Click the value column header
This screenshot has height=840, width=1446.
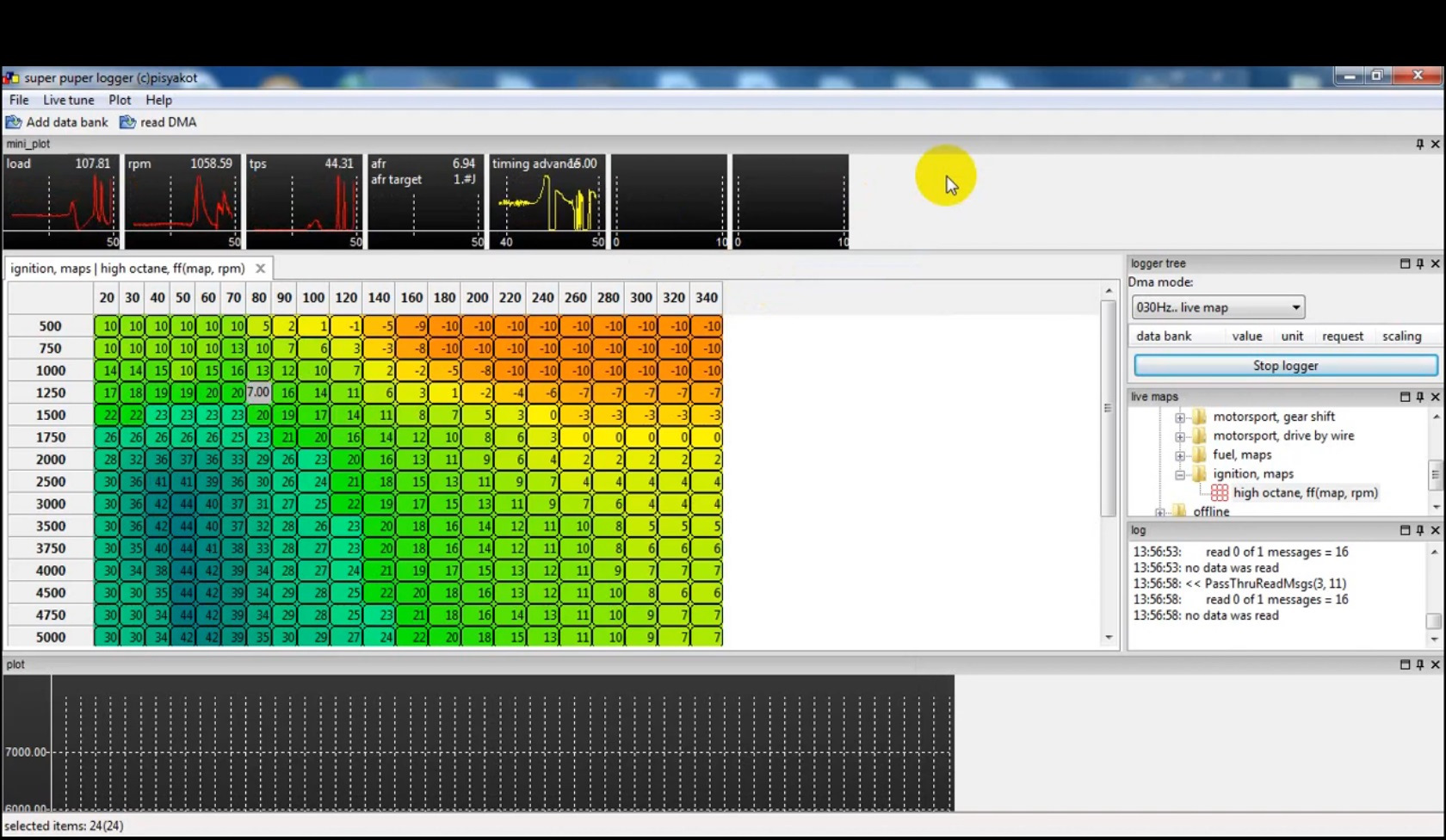click(x=1246, y=337)
